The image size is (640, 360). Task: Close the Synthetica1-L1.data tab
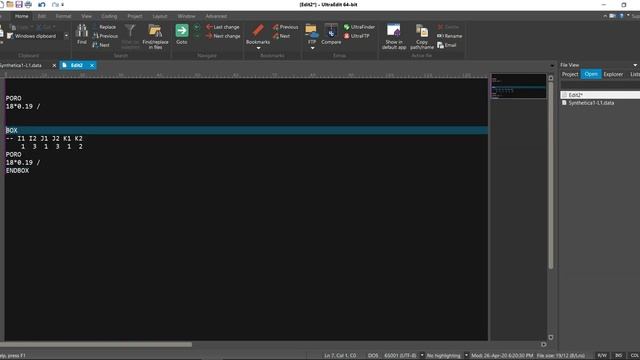[54, 65]
